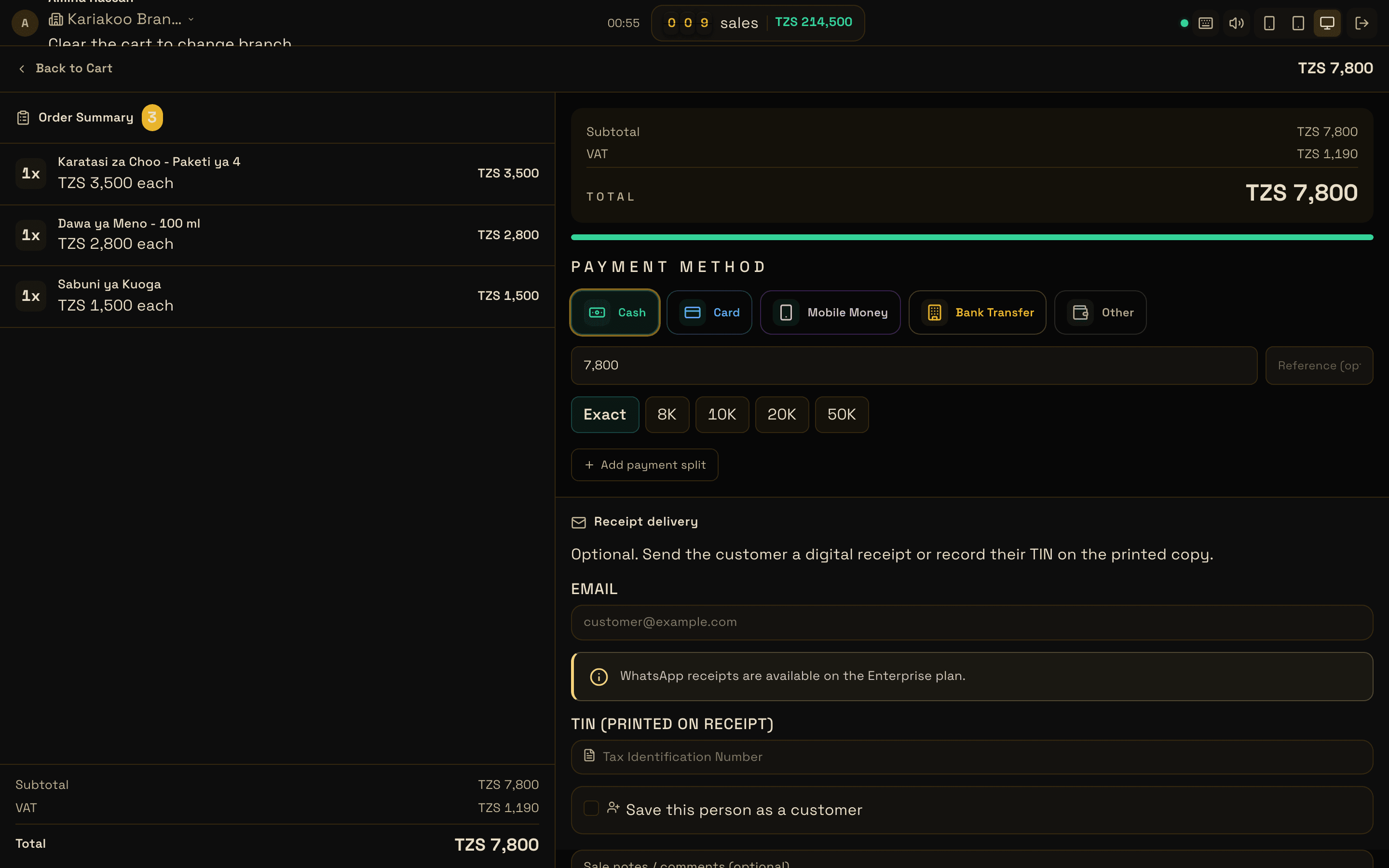Viewport: 1389px width, 868px height.
Task: Go back to cart
Action: click(66, 68)
